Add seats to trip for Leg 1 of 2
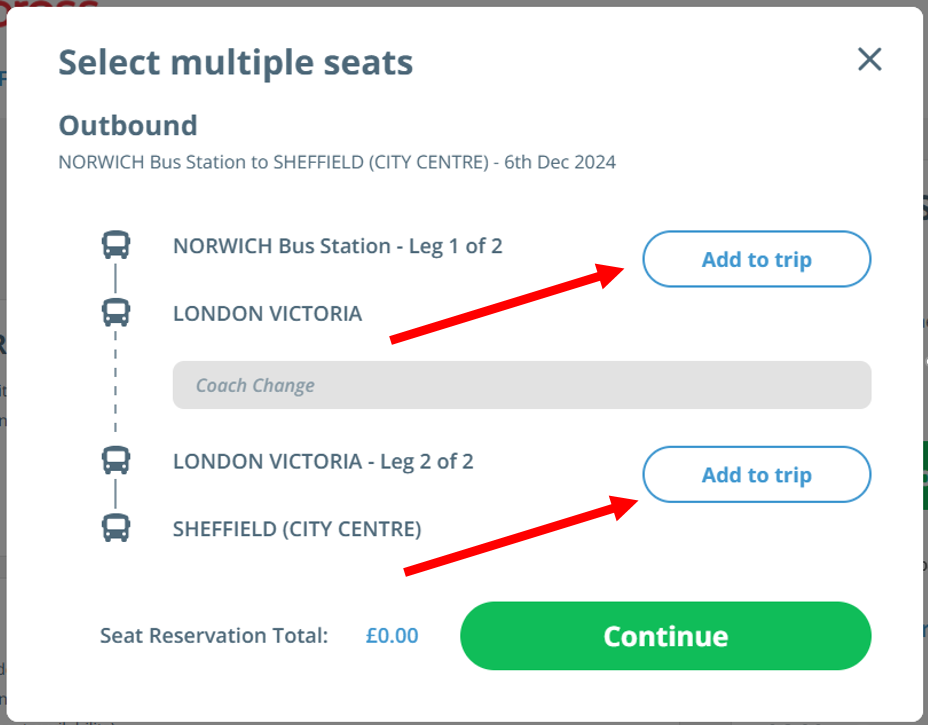This screenshot has width=928, height=725. tap(756, 259)
